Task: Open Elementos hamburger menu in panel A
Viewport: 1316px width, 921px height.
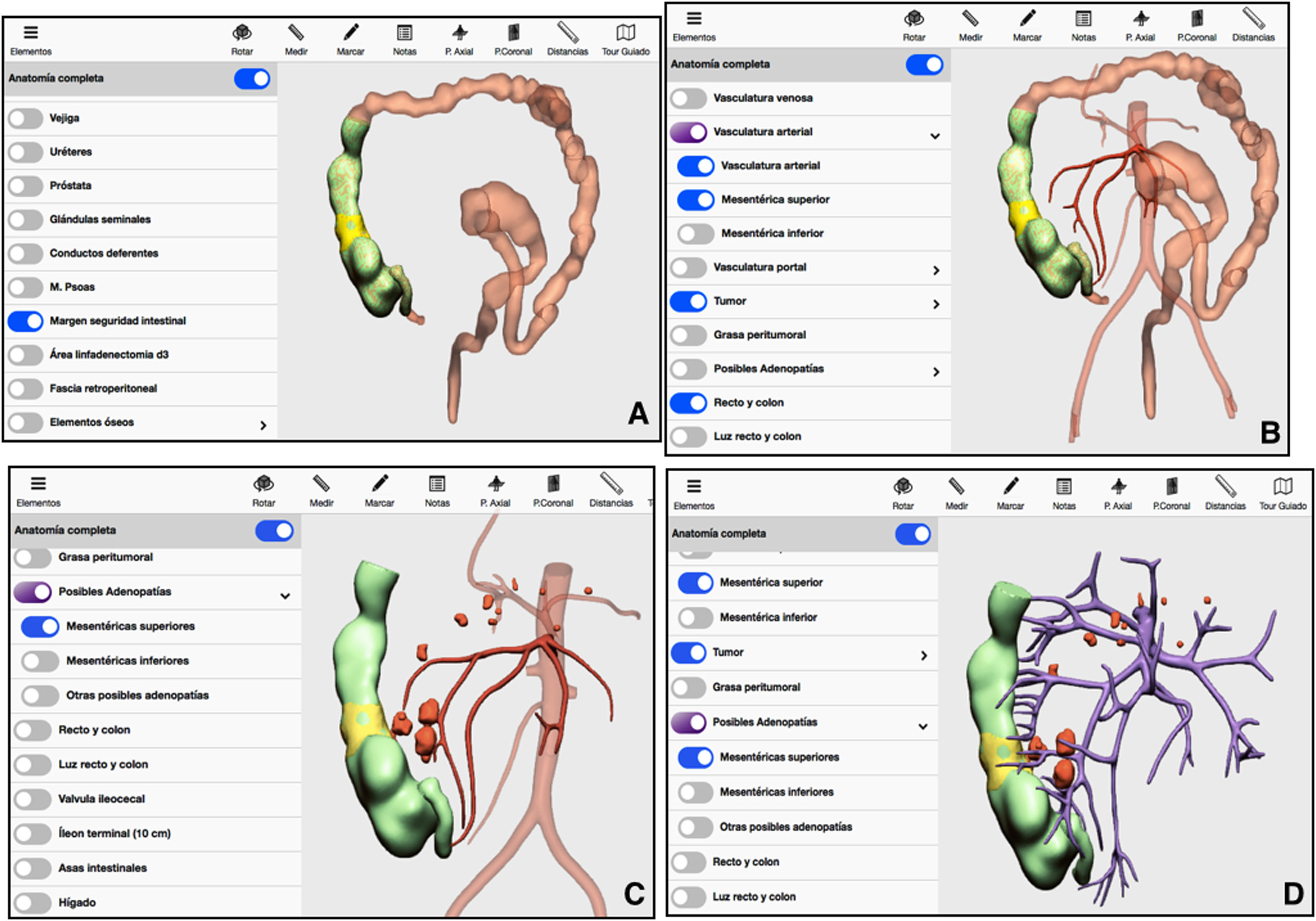Action: tap(31, 33)
